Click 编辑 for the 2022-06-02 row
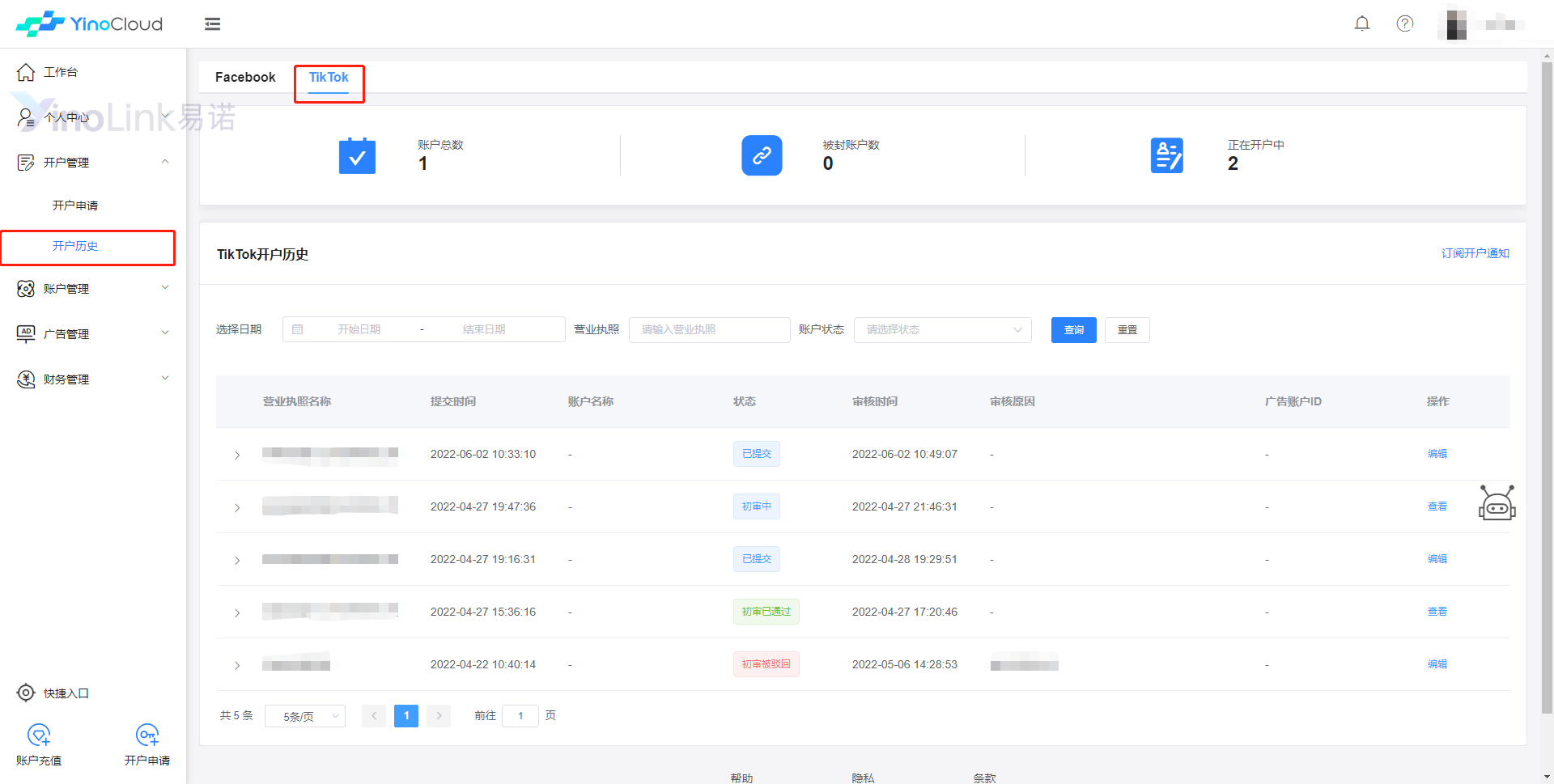The width and height of the screenshot is (1554, 784). [1437, 454]
